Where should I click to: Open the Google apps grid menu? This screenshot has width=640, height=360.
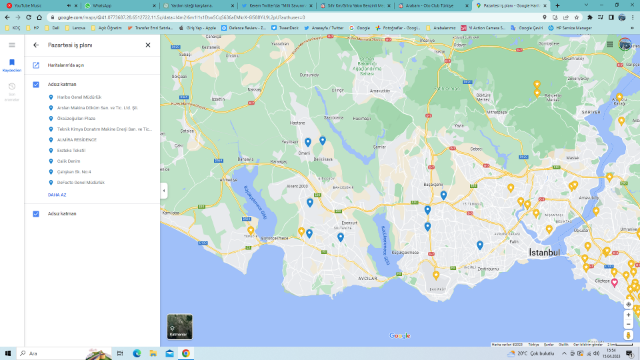pos(610,44)
